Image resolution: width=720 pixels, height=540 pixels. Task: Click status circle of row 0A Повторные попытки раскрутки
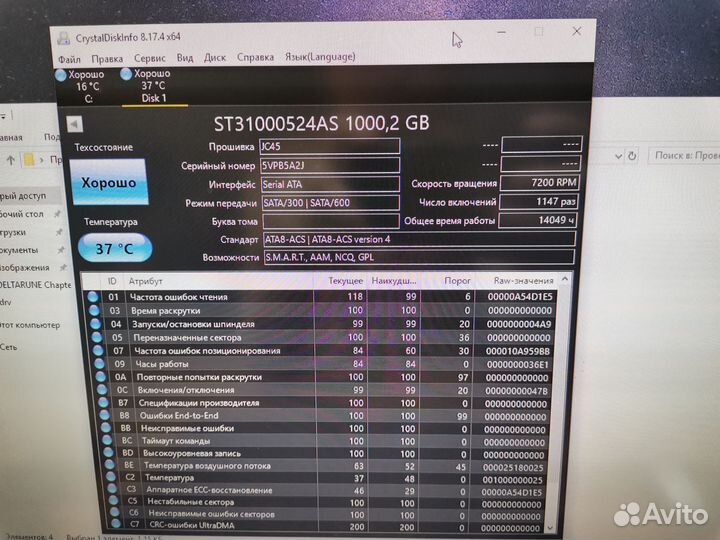[101, 377]
